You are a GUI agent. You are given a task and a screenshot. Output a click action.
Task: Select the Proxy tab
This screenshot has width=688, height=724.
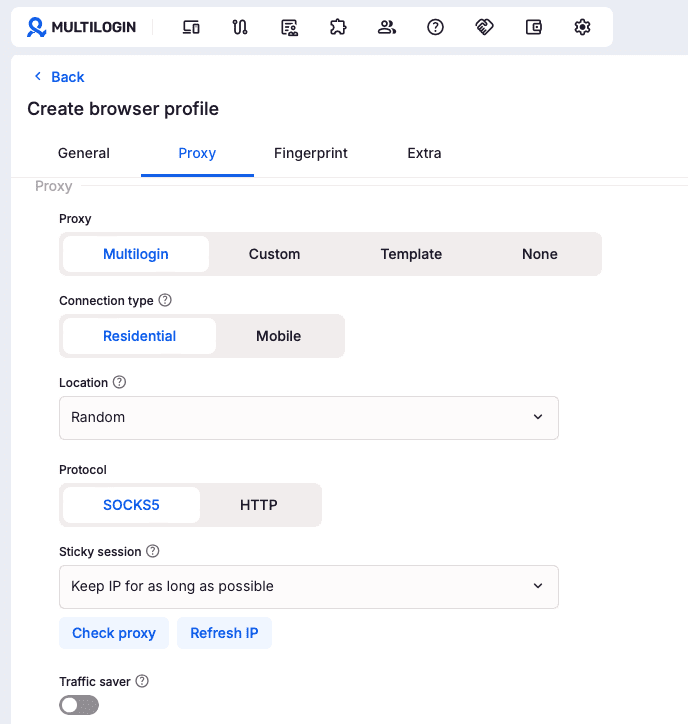(x=197, y=153)
